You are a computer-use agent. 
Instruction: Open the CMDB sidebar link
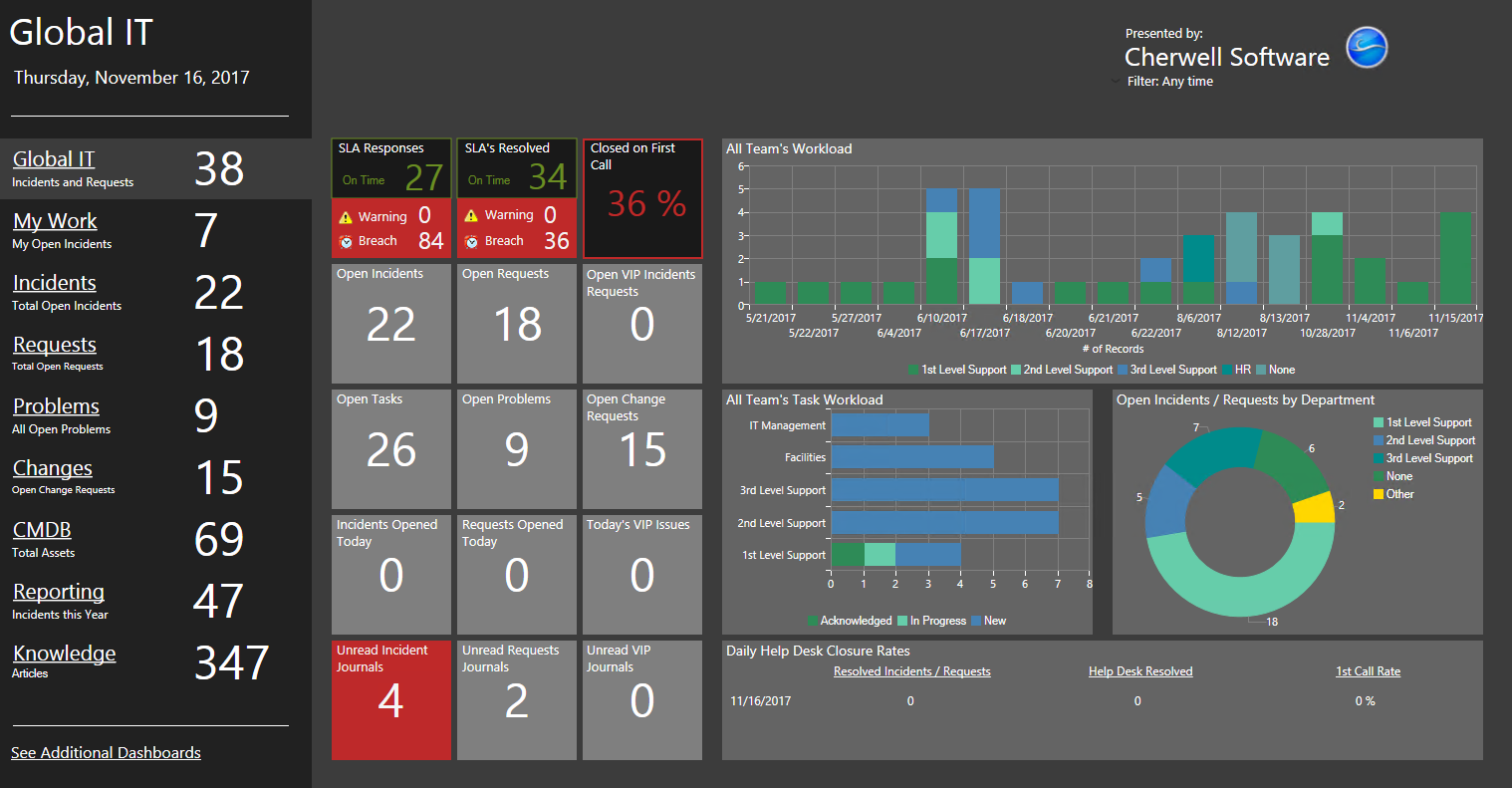42,530
